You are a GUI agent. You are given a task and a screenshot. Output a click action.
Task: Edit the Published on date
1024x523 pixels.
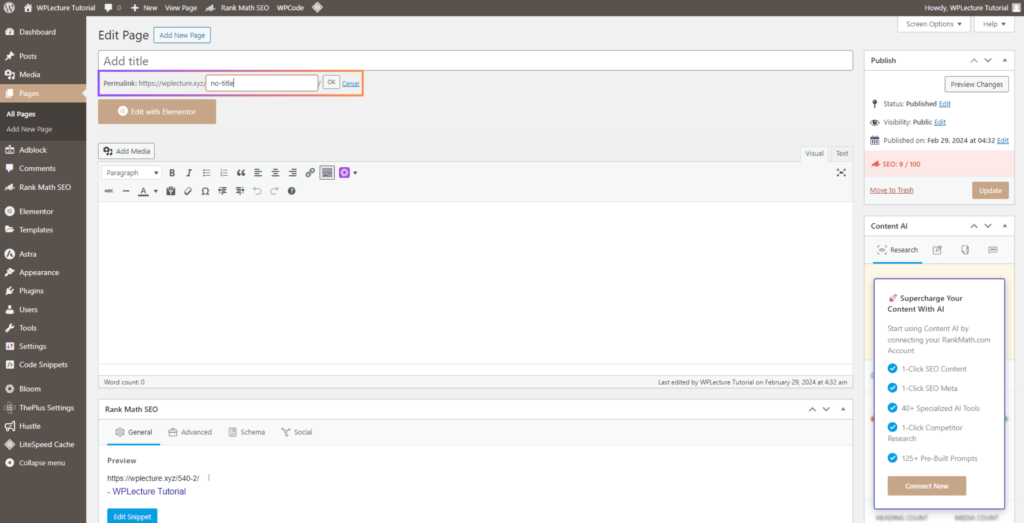tap(1003, 140)
